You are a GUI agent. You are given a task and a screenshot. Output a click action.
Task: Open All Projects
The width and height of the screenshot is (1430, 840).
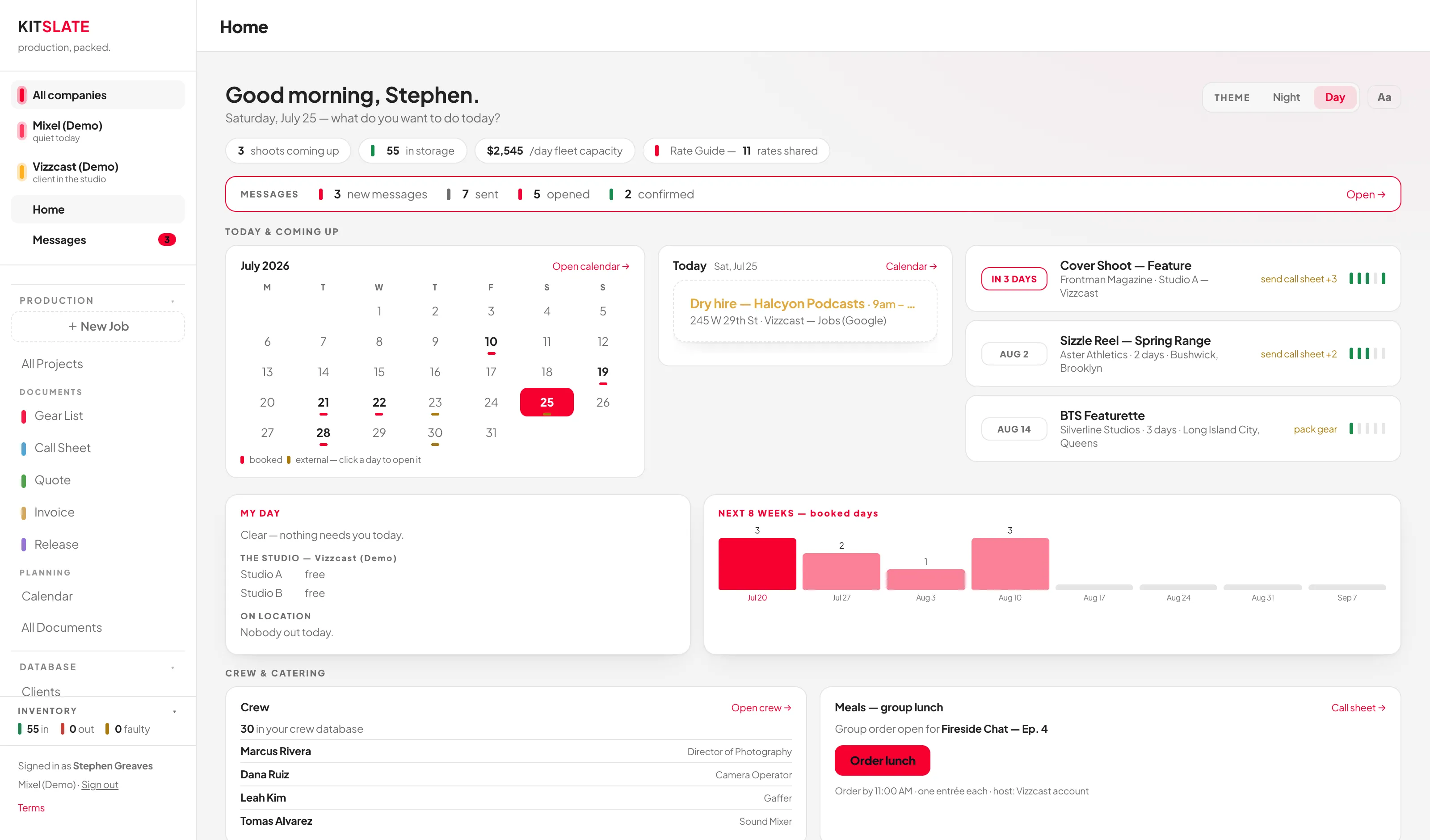point(52,364)
